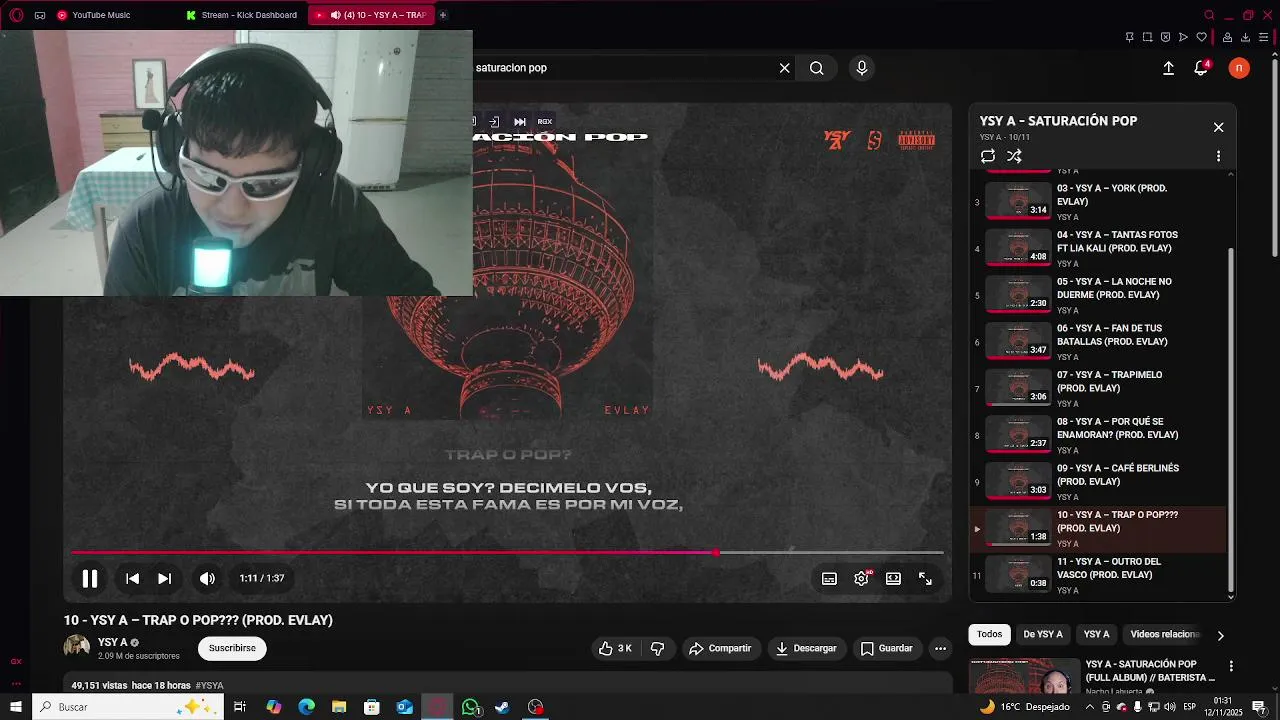
Task: Enter fullscreen mode in the video player
Action: tap(925, 579)
